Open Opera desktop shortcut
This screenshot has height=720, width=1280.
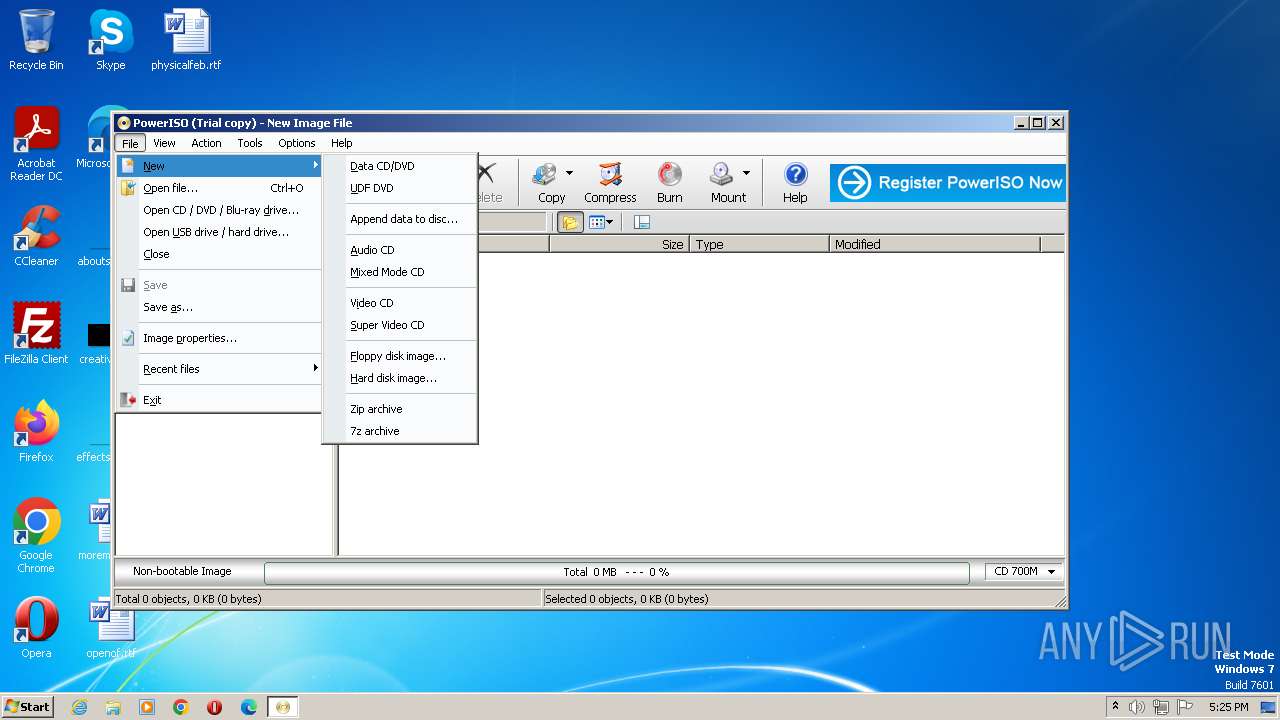pyautogui.click(x=36, y=628)
